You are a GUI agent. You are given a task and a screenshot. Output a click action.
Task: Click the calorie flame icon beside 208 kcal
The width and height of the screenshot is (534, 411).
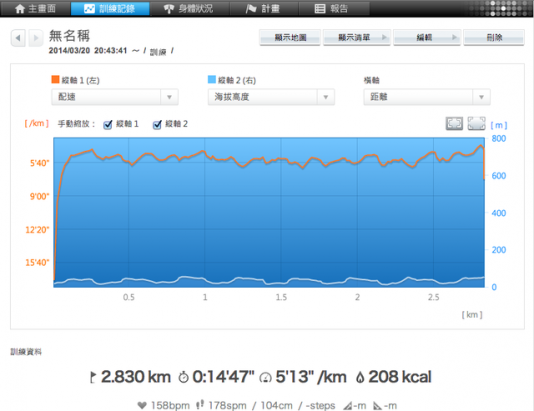(360, 377)
